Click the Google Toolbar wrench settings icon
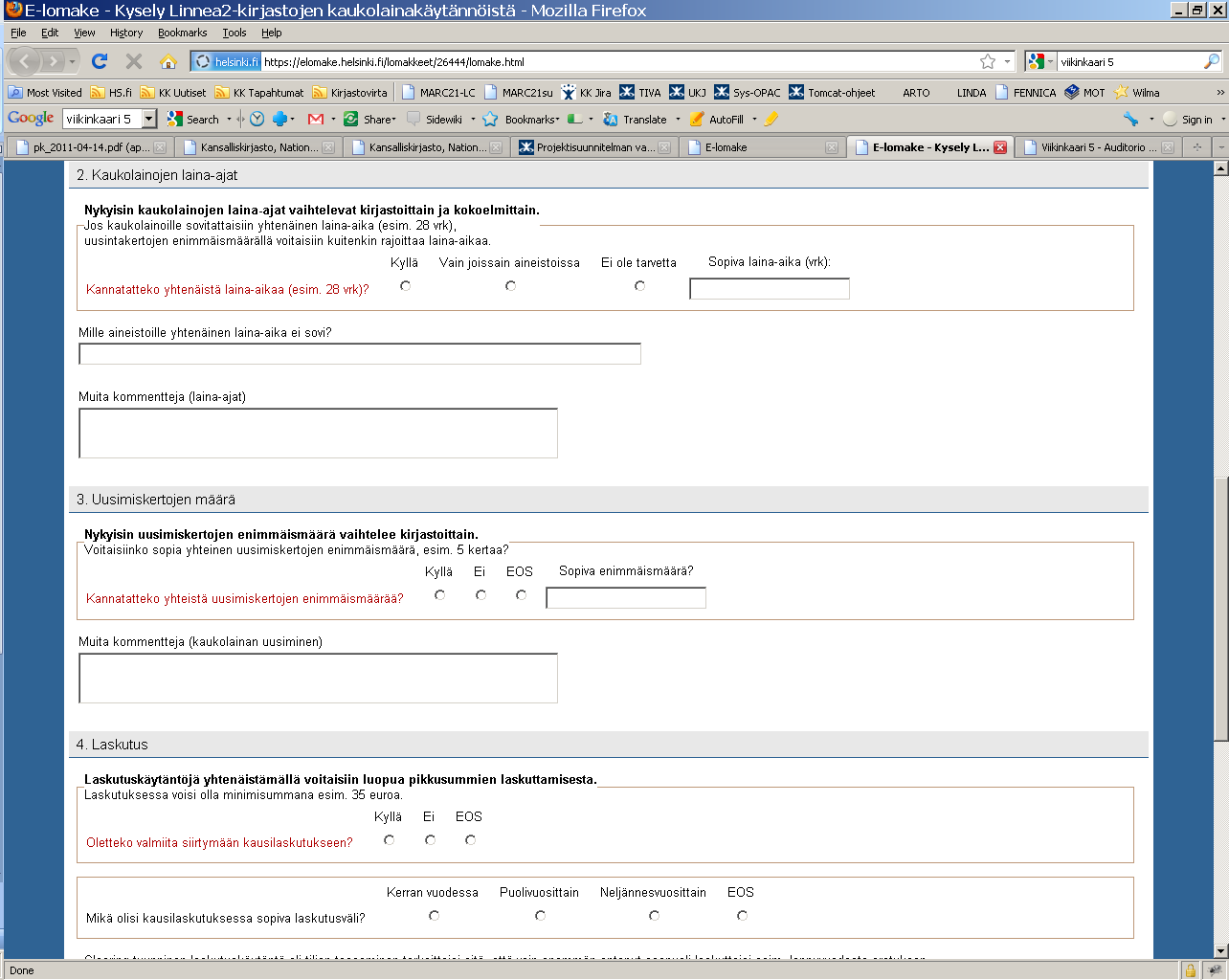Screen dimensions: 1229x980 coord(1130,119)
